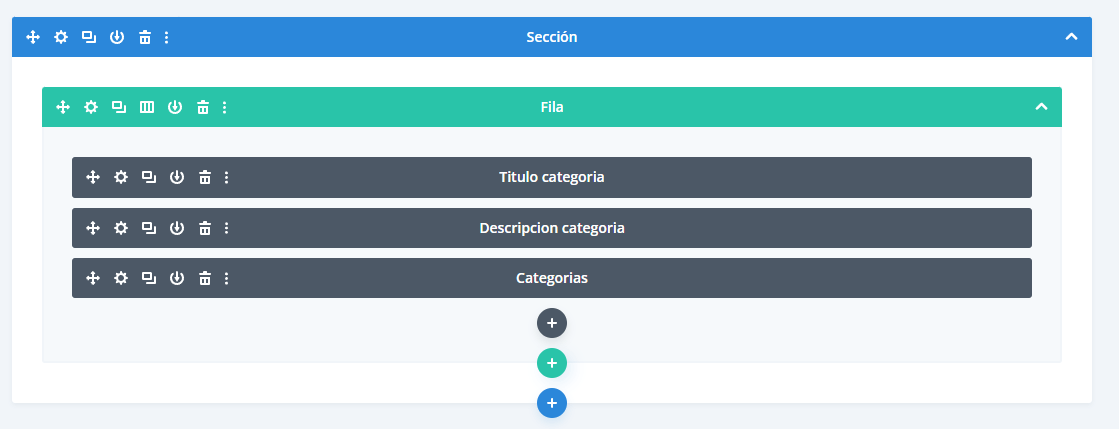Duplicate the Fila row
Screen dimensions: 1119x429
tap(118, 107)
